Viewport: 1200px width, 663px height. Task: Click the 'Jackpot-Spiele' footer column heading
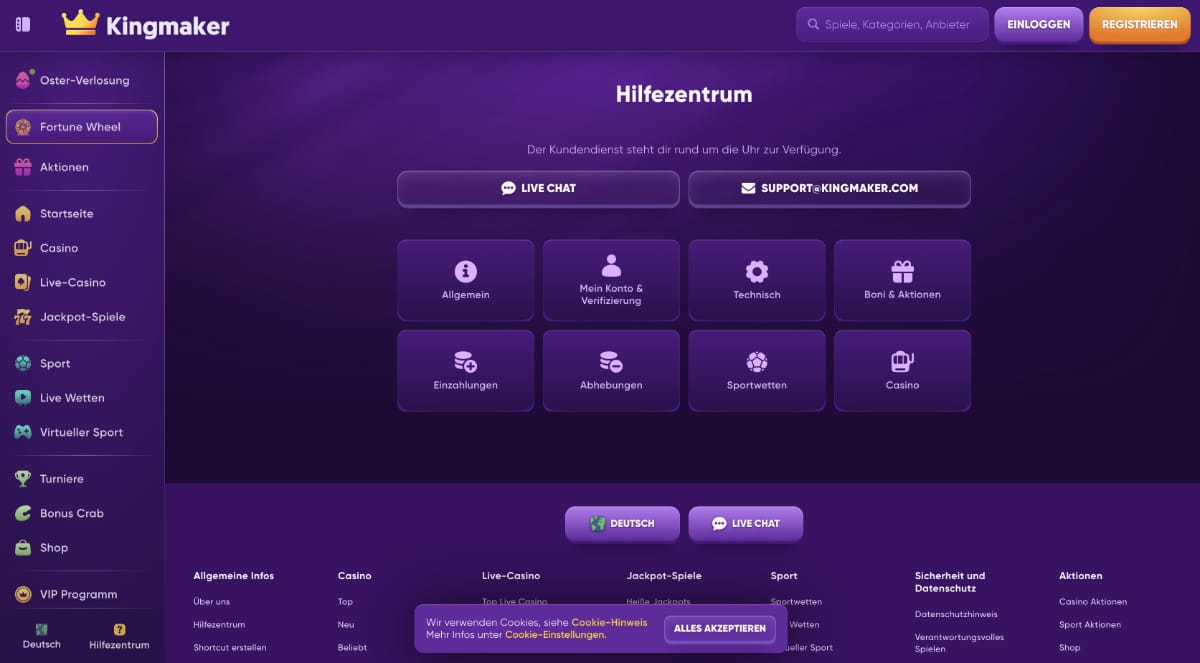(x=664, y=576)
